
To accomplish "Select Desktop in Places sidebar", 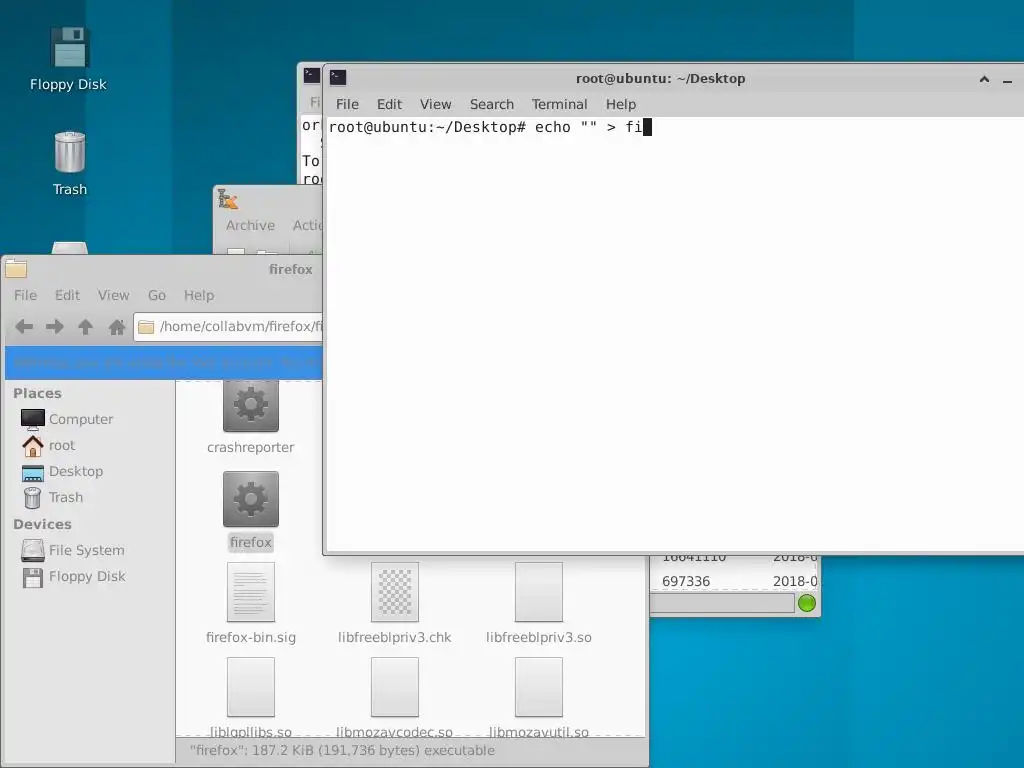I will [63, 472].
